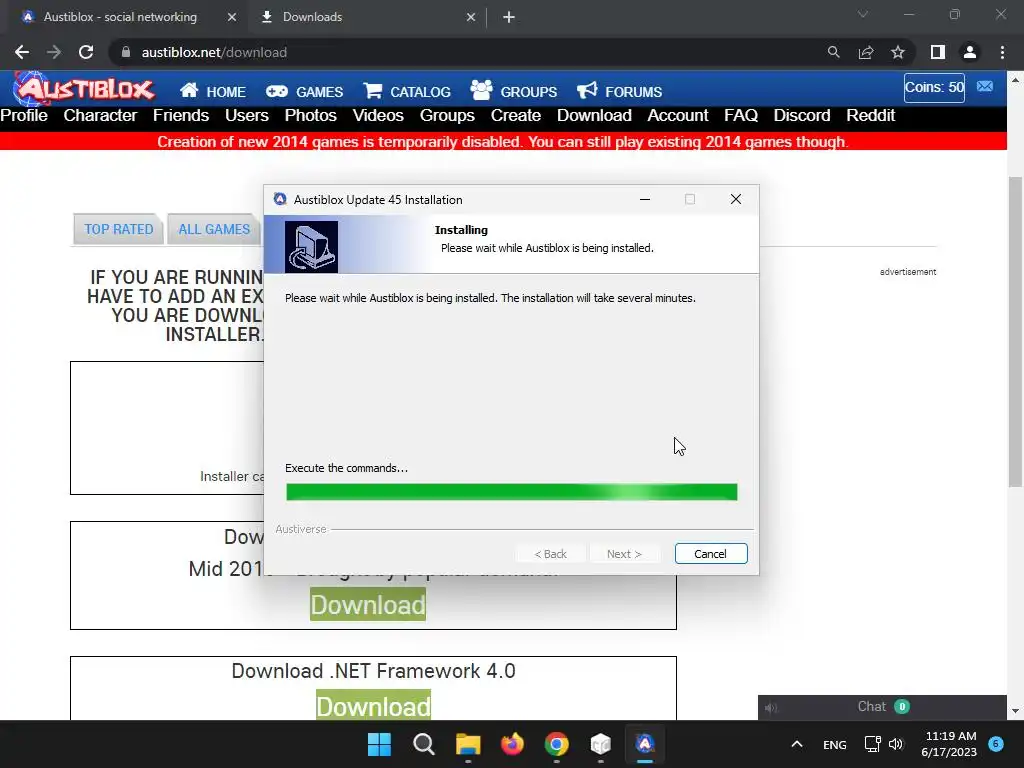The image size is (1024, 768).
Task: Click the Austiblox logo in site header
Action: [85, 88]
